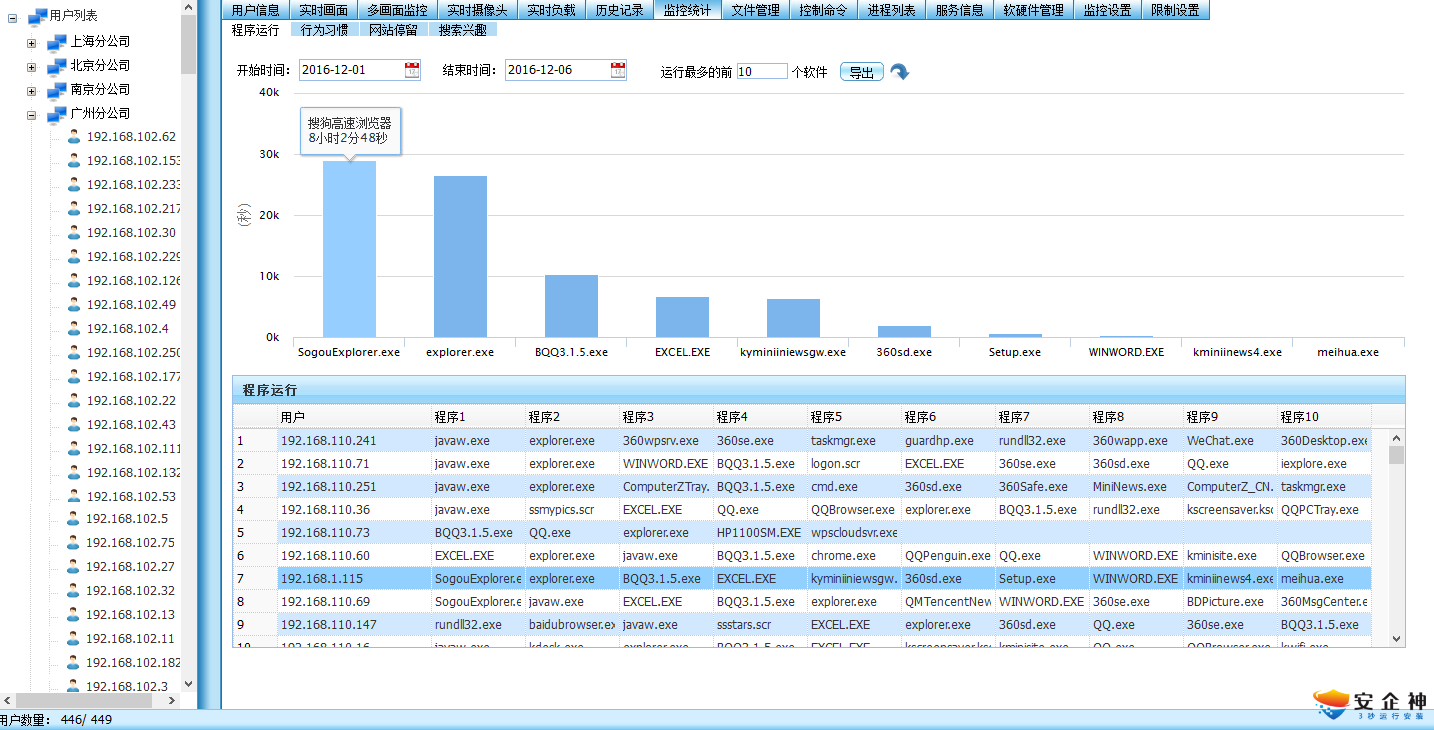
Task: Click user icon for 192.168.102.5
Action: pyautogui.click(x=74, y=518)
